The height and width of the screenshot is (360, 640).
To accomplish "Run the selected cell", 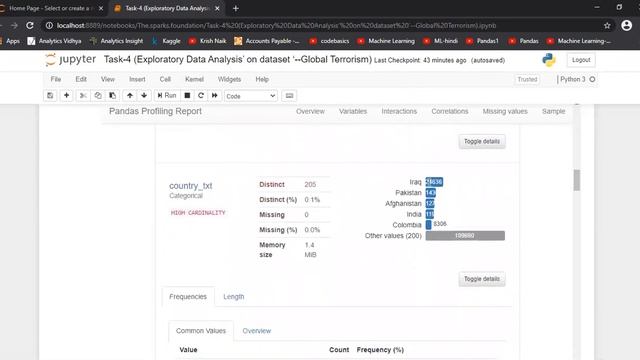I will point(167,96).
